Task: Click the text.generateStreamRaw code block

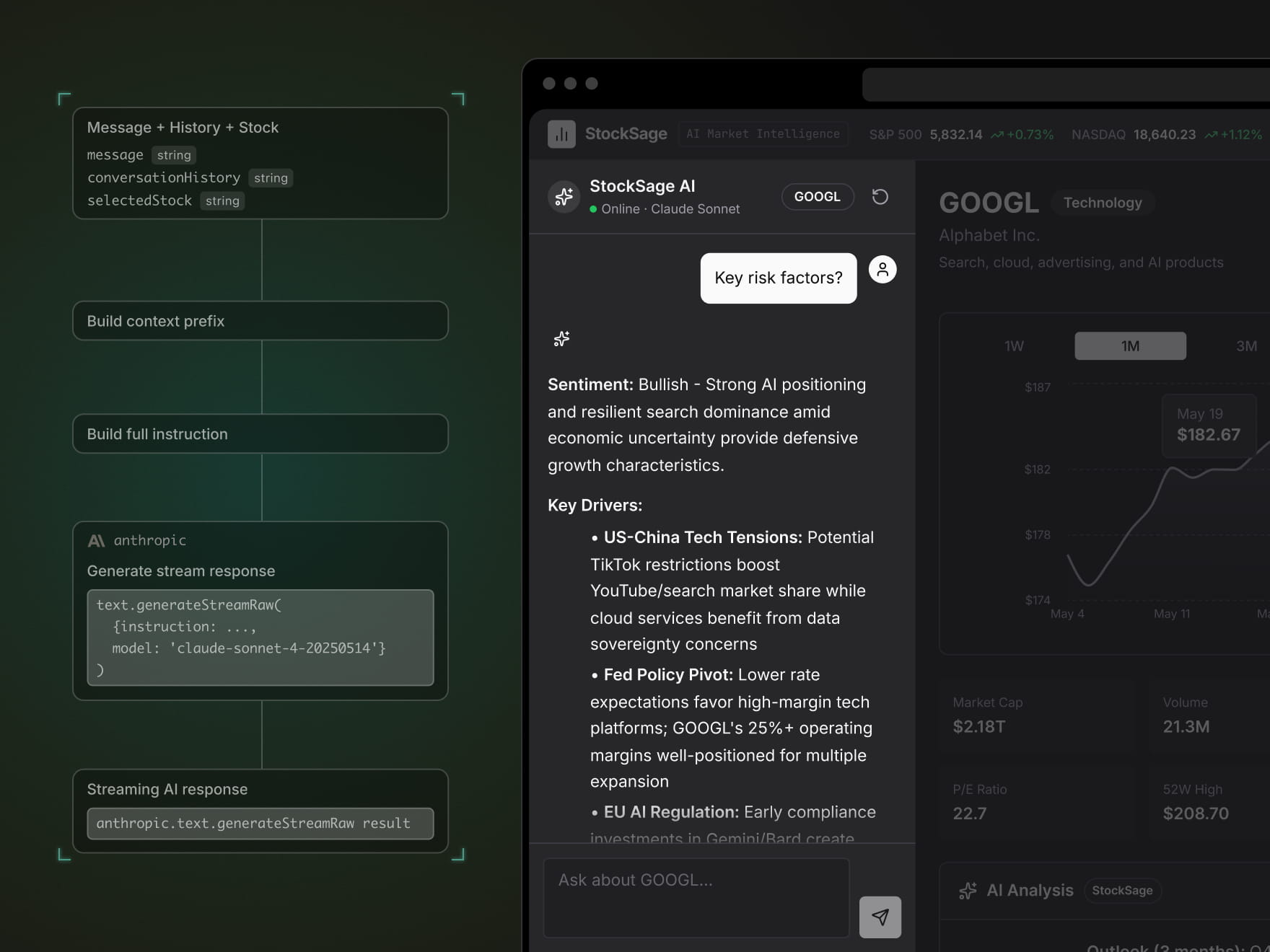Action: coord(260,638)
